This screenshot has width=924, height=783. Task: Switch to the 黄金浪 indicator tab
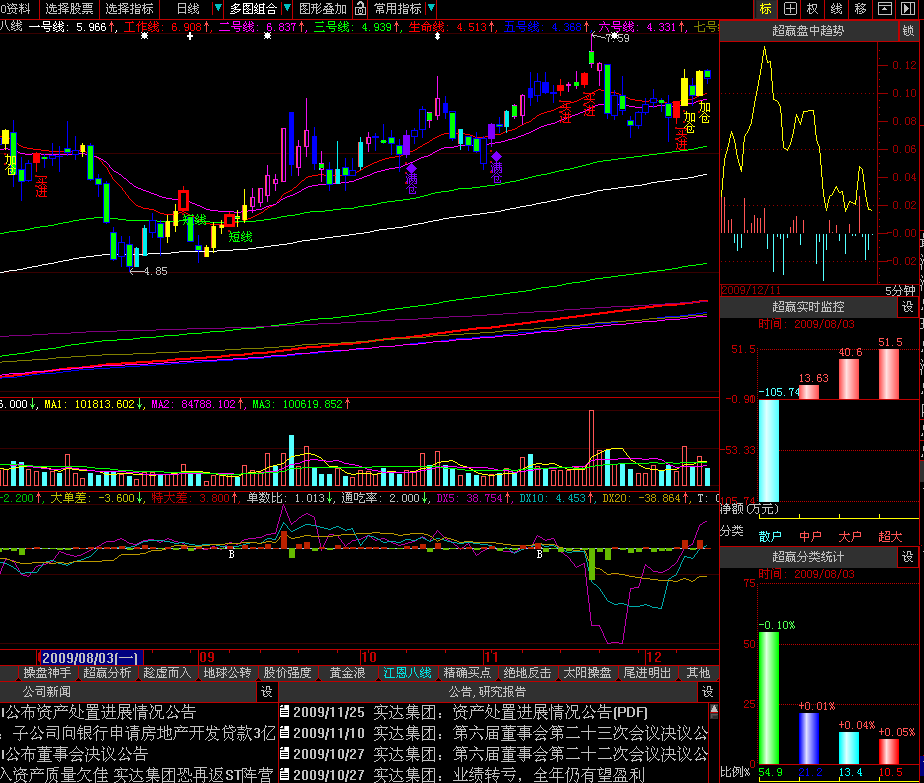pyautogui.click(x=348, y=673)
